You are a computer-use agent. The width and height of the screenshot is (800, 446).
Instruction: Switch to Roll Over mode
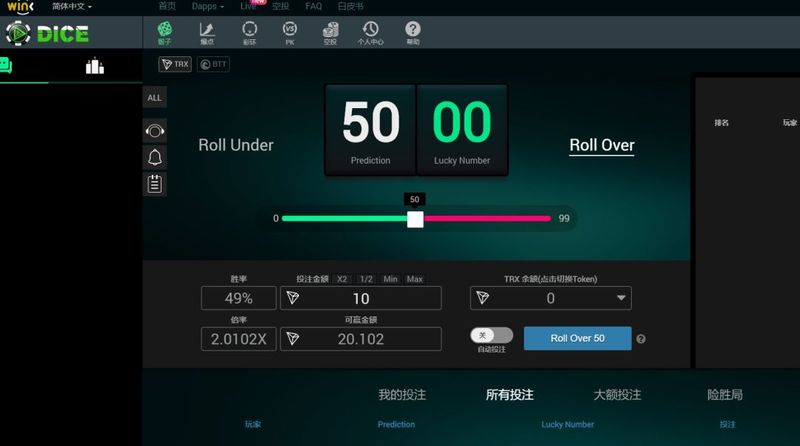(x=602, y=145)
